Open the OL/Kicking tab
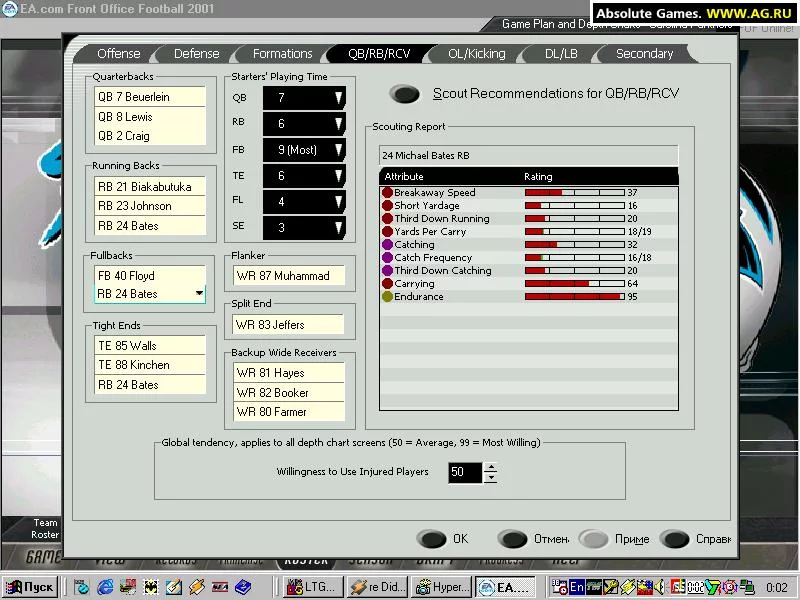This screenshot has width=800, height=600. pyautogui.click(x=477, y=54)
